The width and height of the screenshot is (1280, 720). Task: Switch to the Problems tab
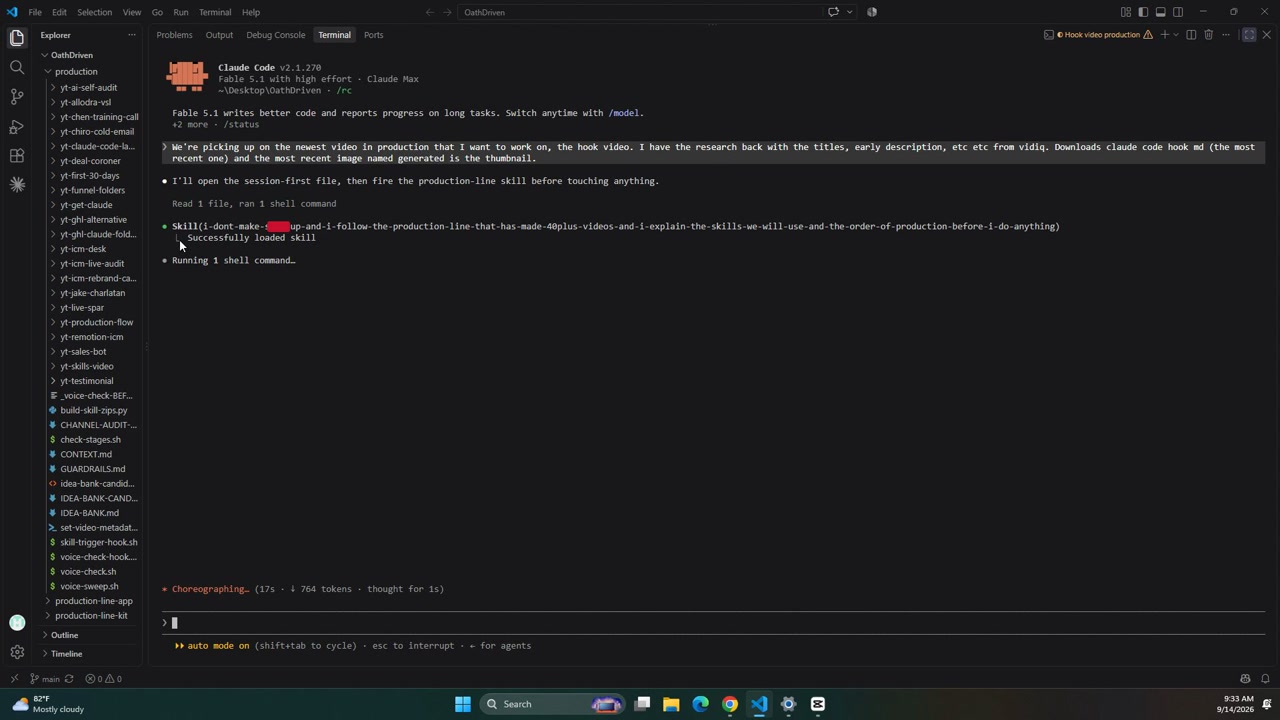coord(174,35)
